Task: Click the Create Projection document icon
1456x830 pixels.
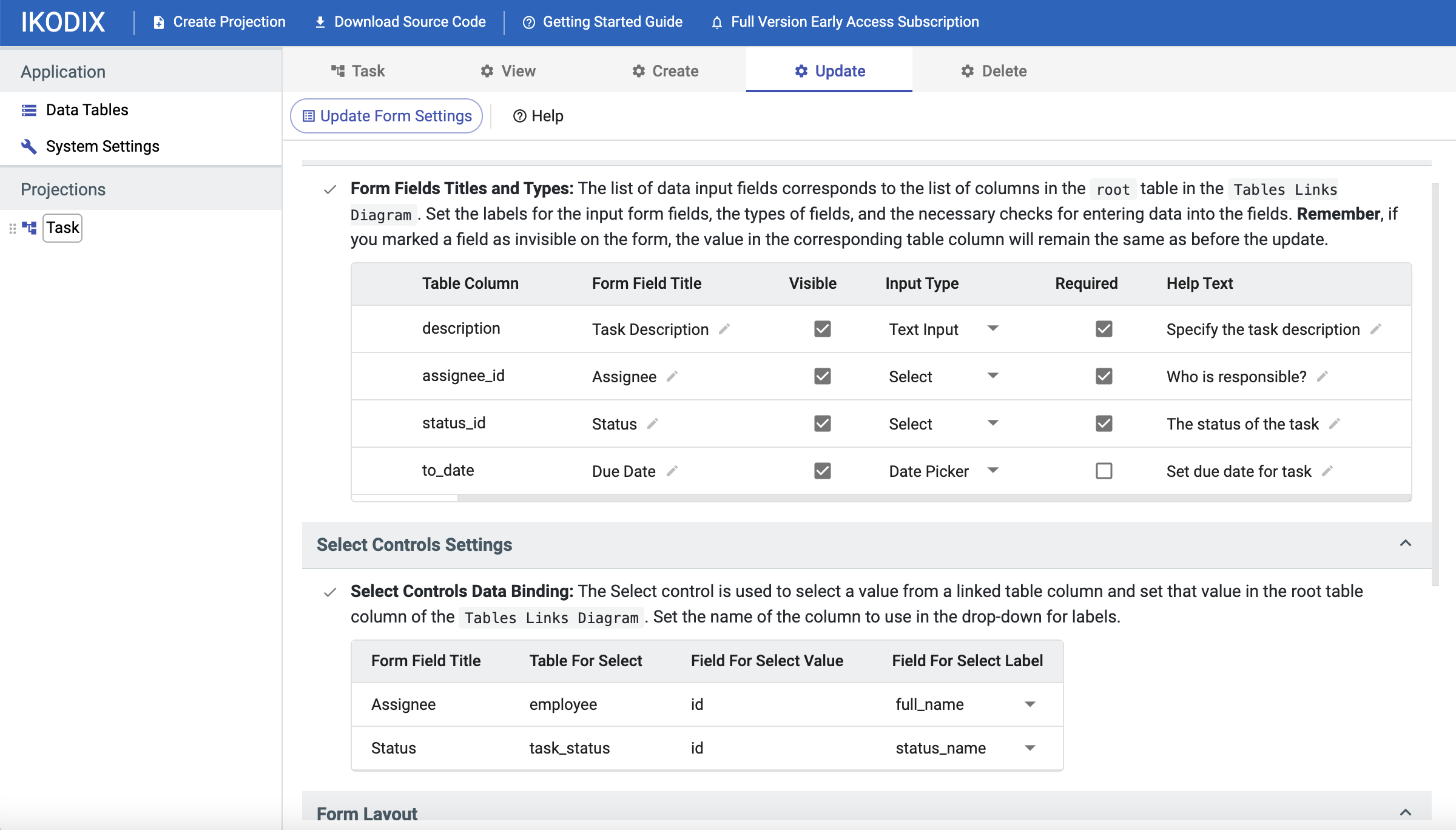Action: [158, 21]
